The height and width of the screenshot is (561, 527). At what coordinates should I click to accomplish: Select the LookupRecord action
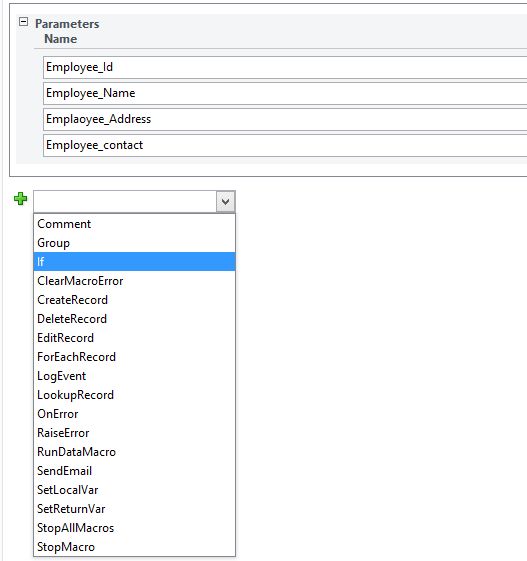pyautogui.click(x=135, y=395)
